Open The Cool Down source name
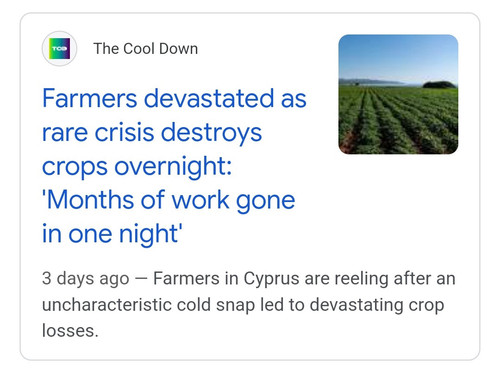The width and height of the screenshot is (500, 374). (x=146, y=49)
